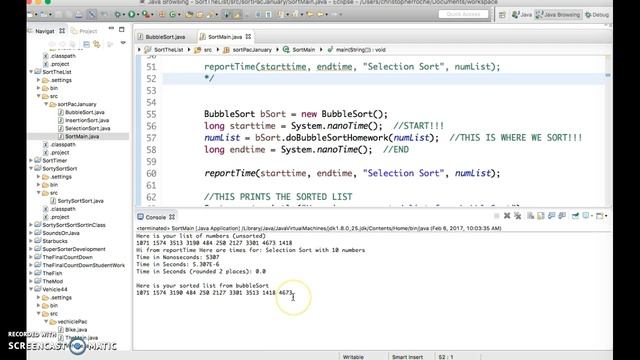Viewport: 640px width, 360px height.
Task: Toggle Show Console on standard output change
Action: click(551, 216)
